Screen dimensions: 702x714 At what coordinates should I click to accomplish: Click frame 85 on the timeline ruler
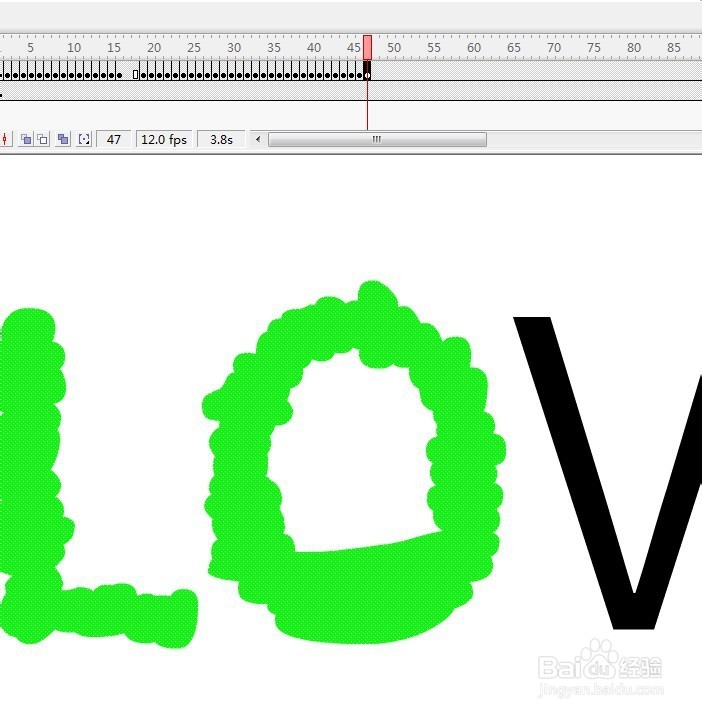pyautogui.click(x=672, y=47)
